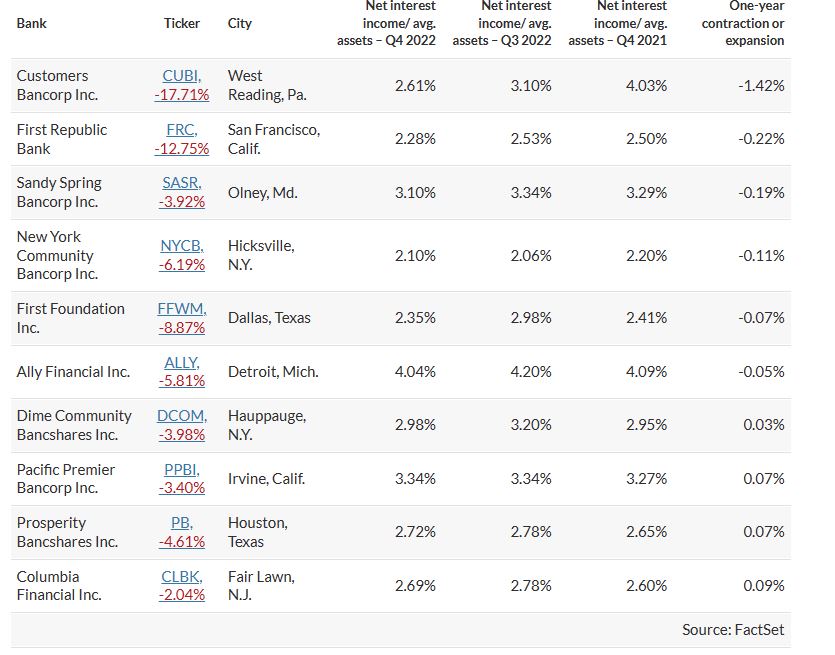Click the PB ticker link
Image resolution: width=835 pixels, height=655 pixels.
coord(182,523)
